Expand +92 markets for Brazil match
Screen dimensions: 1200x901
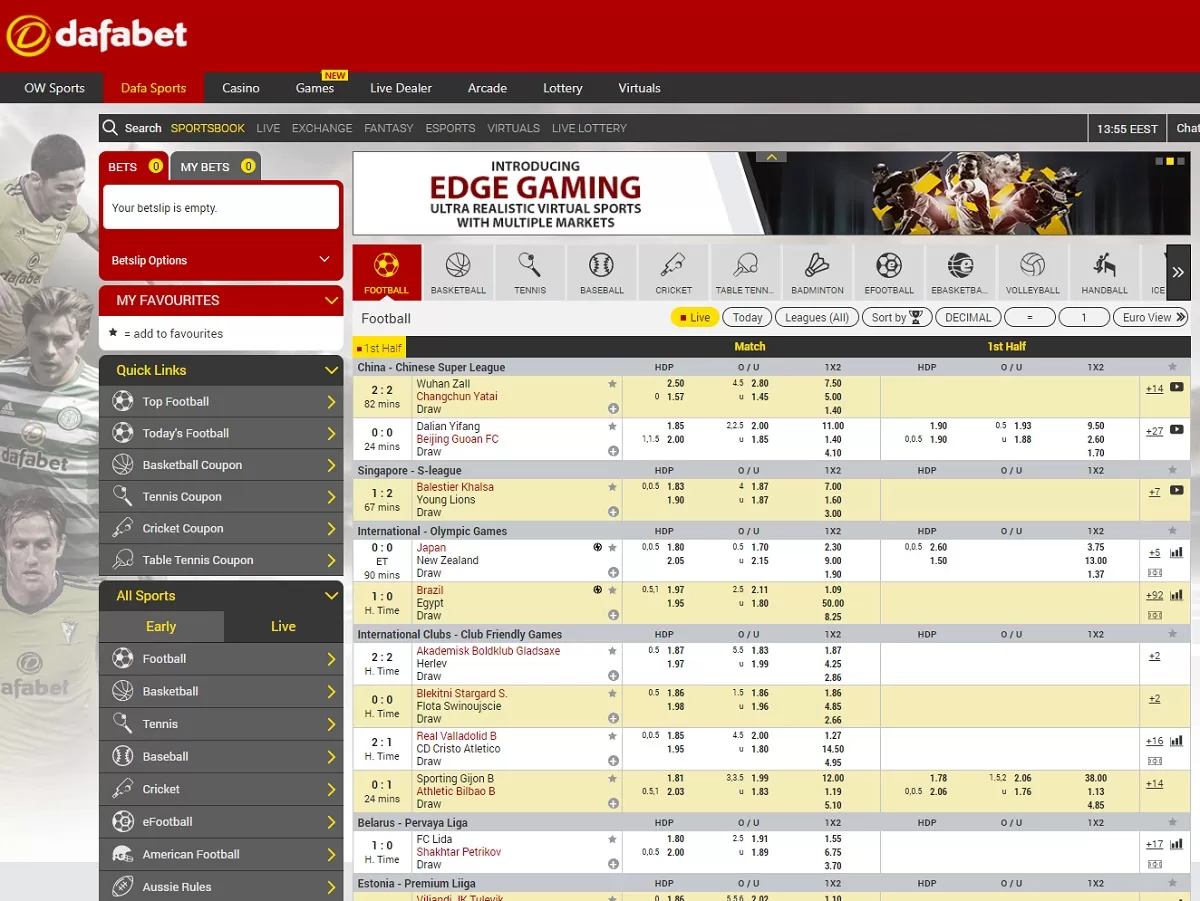(x=1154, y=596)
